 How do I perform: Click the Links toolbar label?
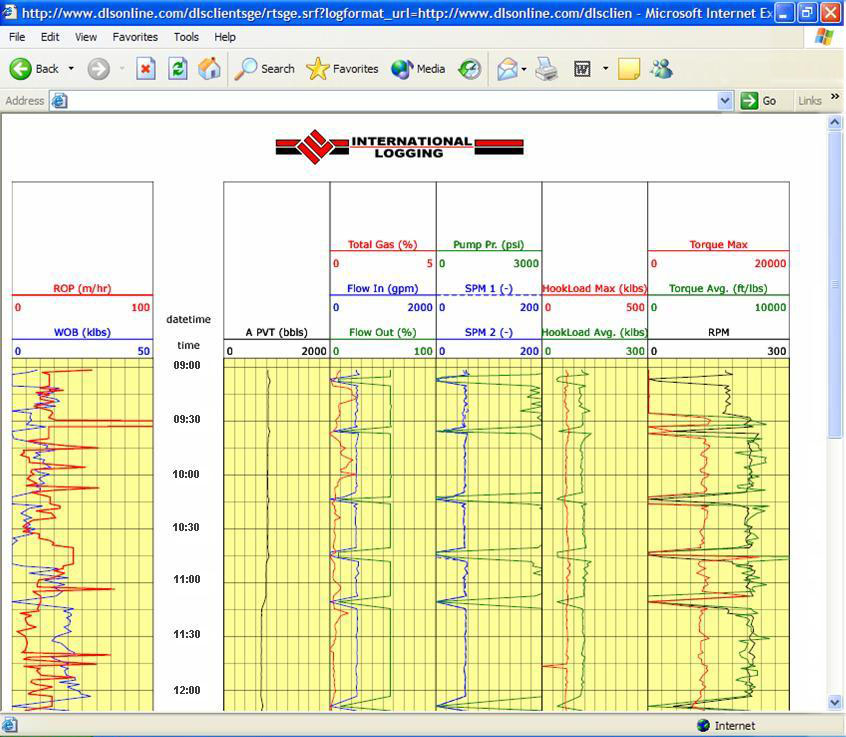tap(809, 101)
